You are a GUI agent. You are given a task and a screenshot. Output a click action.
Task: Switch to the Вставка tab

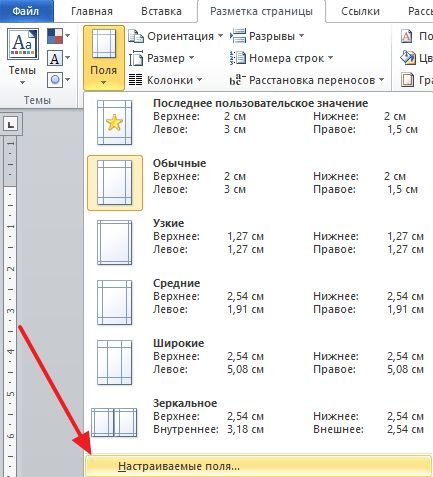pos(161,11)
